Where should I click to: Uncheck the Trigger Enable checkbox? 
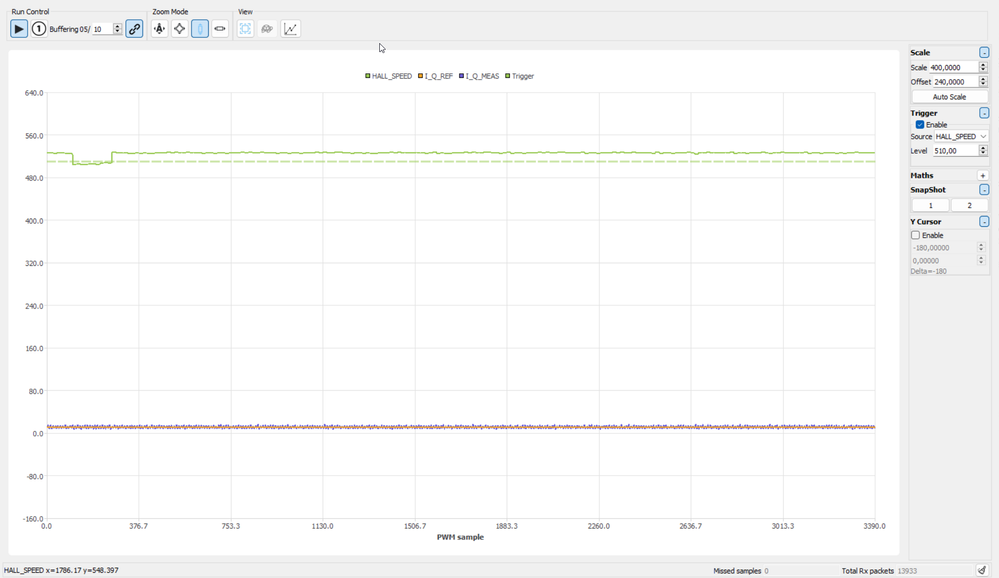(x=920, y=125)
